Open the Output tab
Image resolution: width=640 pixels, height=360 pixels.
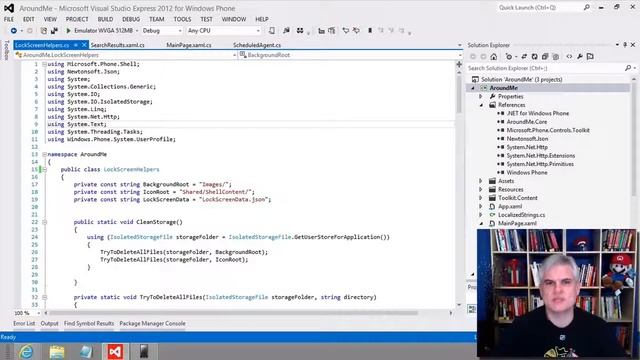(49, 323)
